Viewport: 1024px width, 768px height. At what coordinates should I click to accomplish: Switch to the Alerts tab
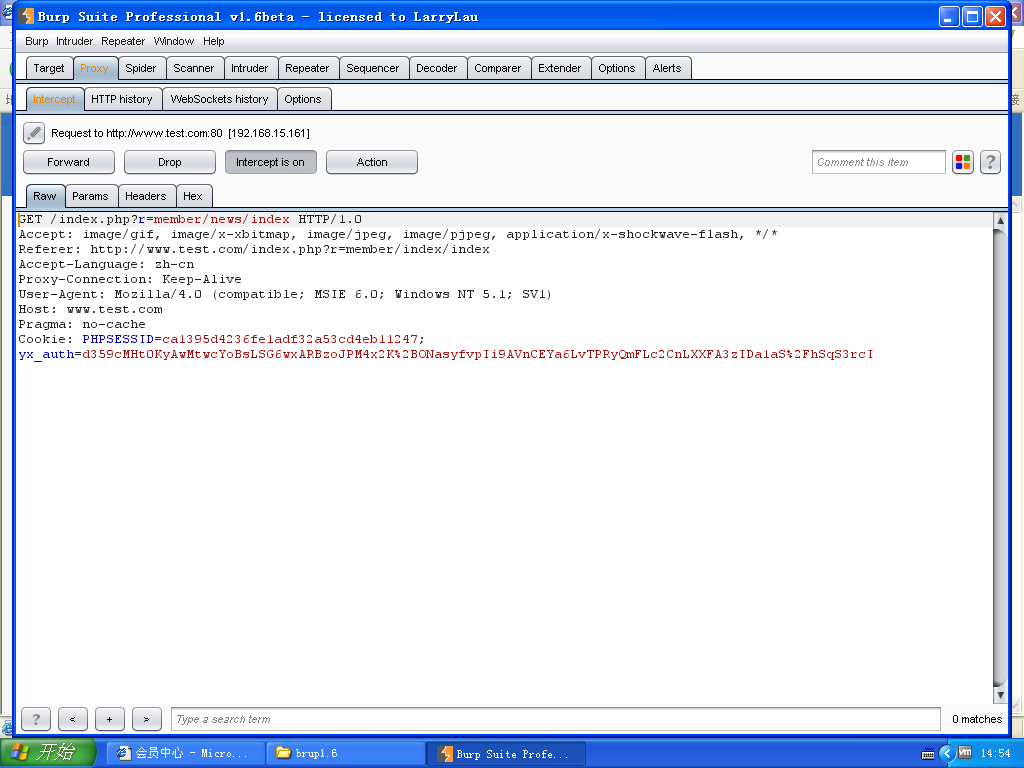click(x=667, y=68)
